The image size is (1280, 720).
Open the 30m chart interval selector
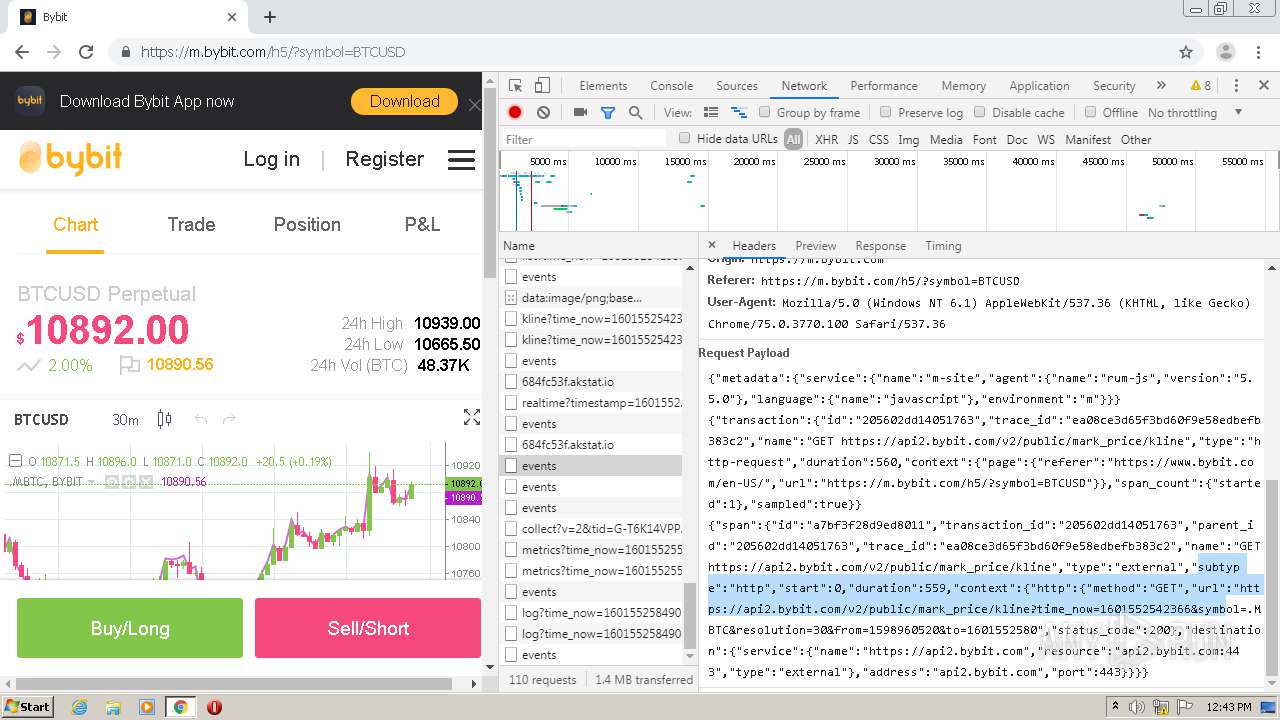[x=125, y=420]
